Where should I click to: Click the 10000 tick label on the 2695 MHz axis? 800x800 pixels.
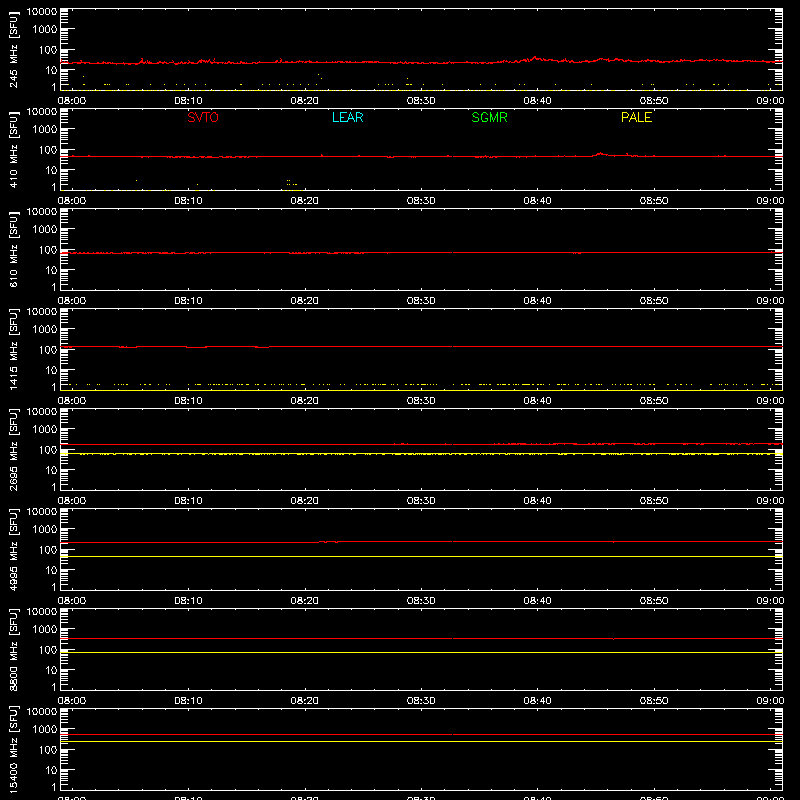click(x=42, y=411)
